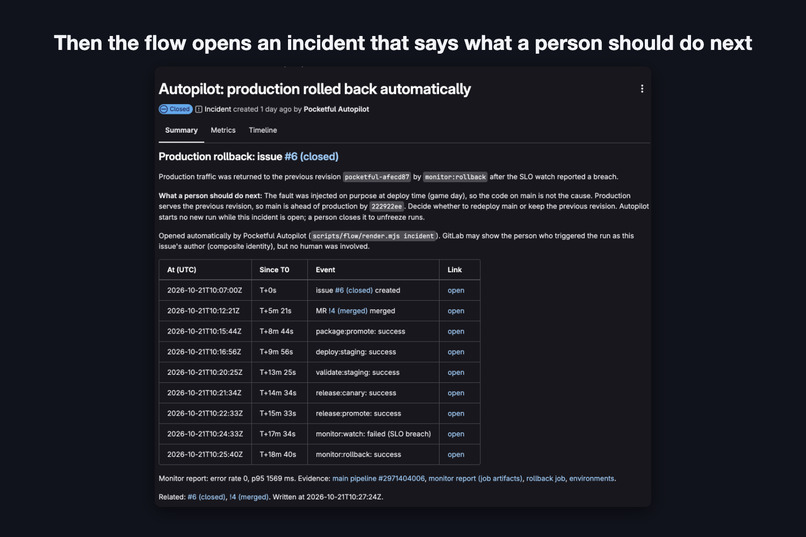Click open link for validate:staging row
The image size is (806, 537).
[x=455, y=373]
